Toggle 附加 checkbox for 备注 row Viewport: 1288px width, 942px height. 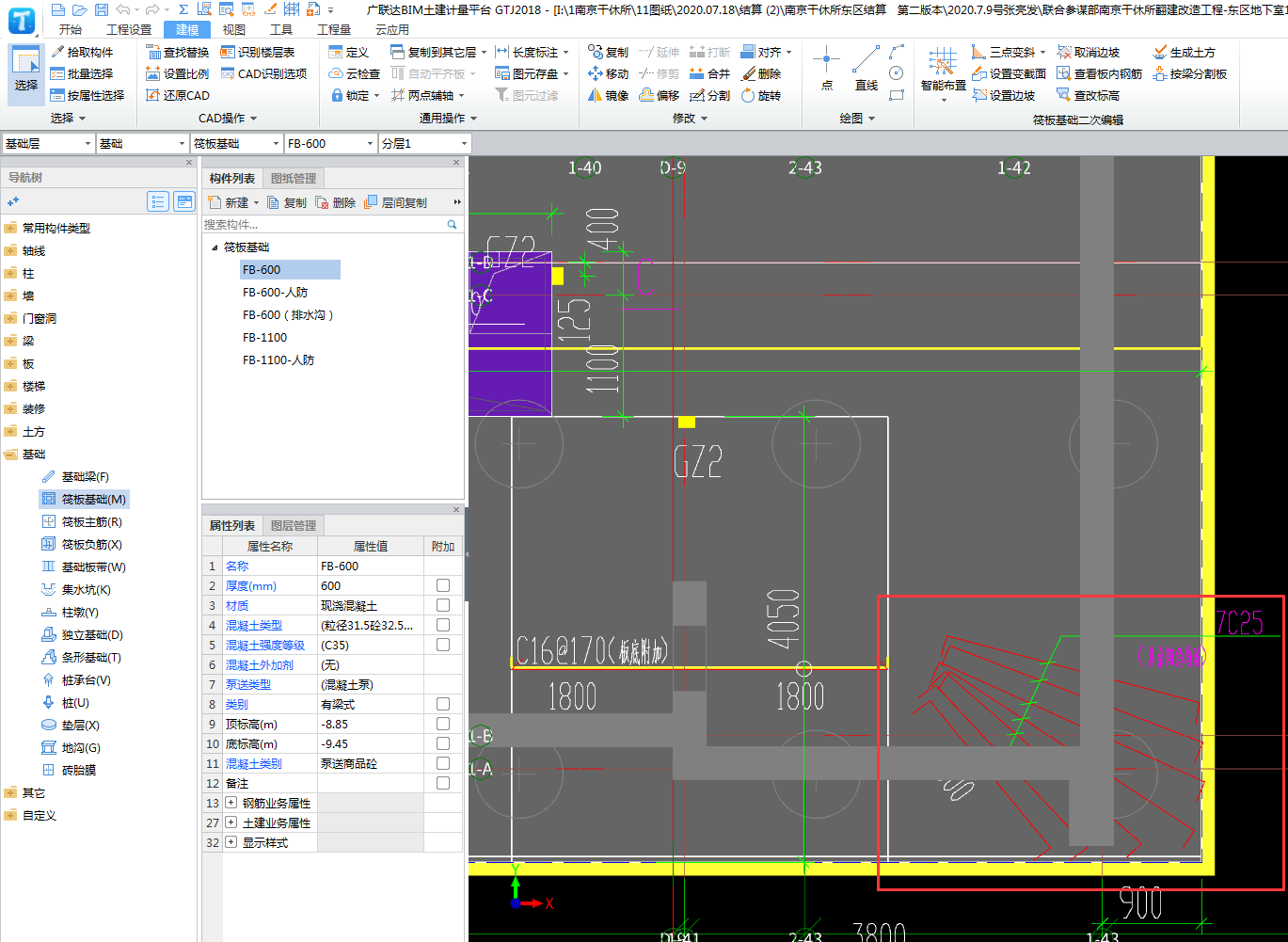click(x=443, y=783)
